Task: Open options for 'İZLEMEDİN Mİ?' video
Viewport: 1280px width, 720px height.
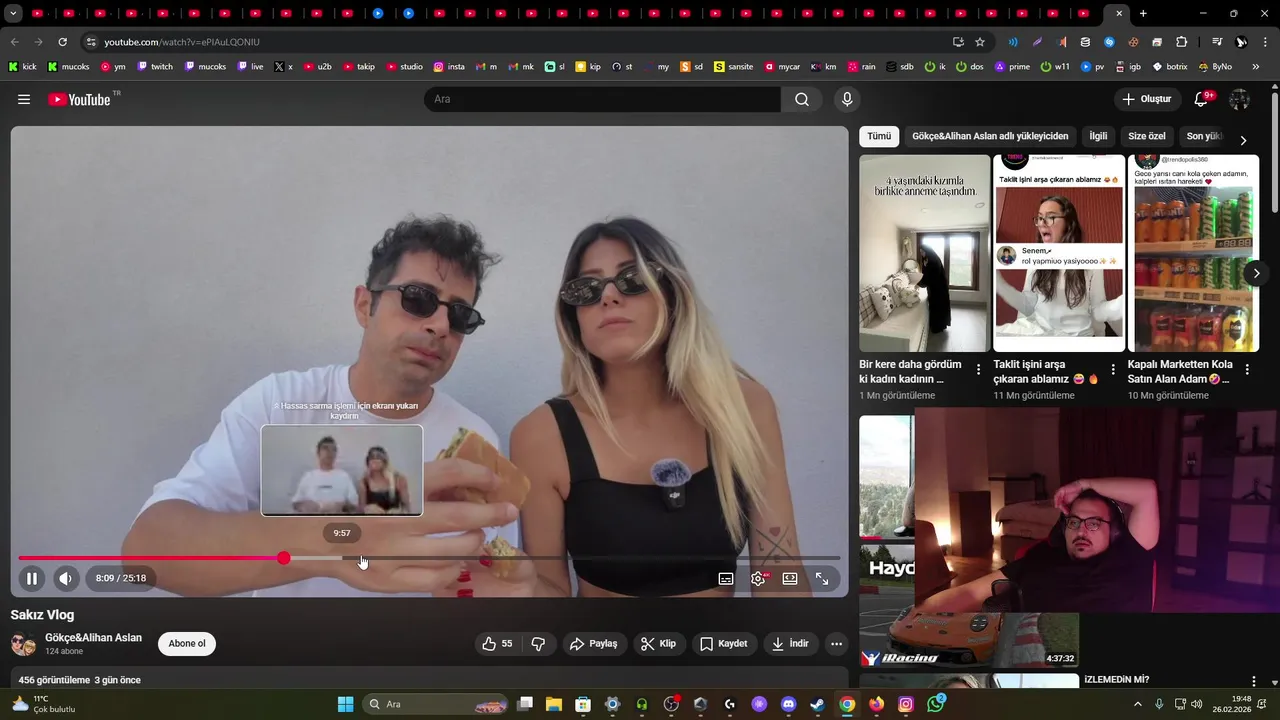Action: click(1255, 681)
